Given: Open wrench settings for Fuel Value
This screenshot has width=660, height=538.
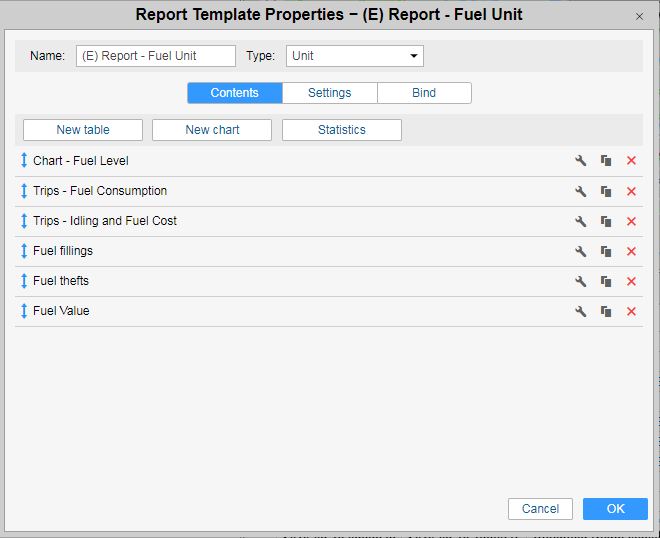Looking at the screenshot, I should [580, 311].
